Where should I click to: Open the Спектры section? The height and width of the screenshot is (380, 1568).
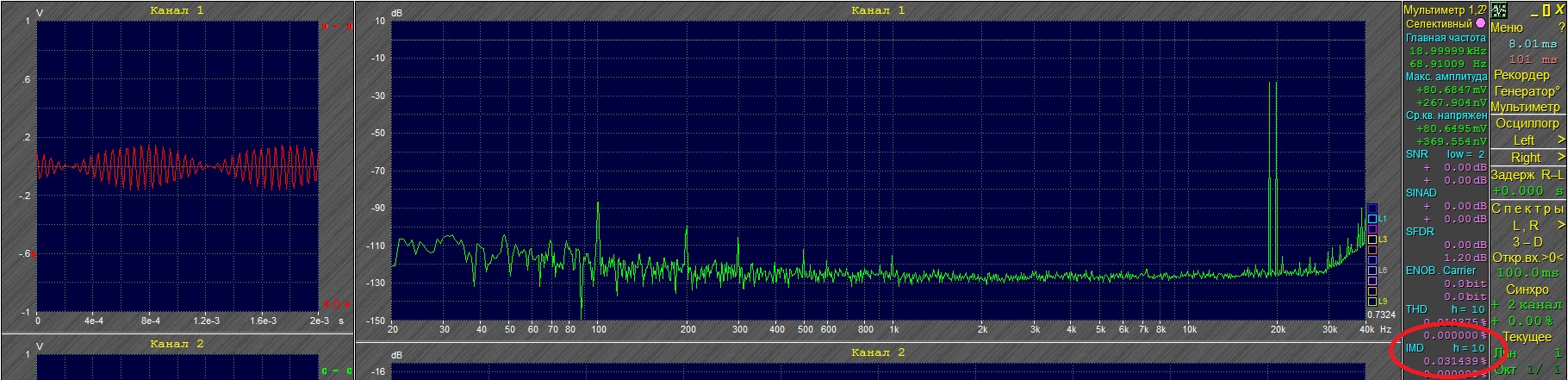coord(1528,209)
